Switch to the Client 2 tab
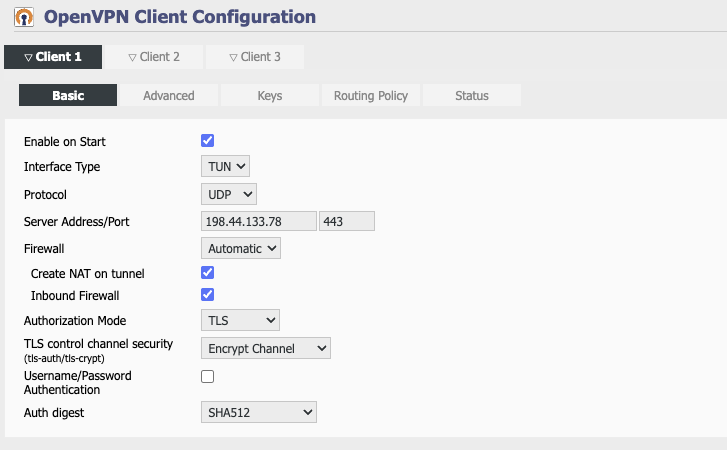This screenshot has height=450, width=727. click(154, 57)
